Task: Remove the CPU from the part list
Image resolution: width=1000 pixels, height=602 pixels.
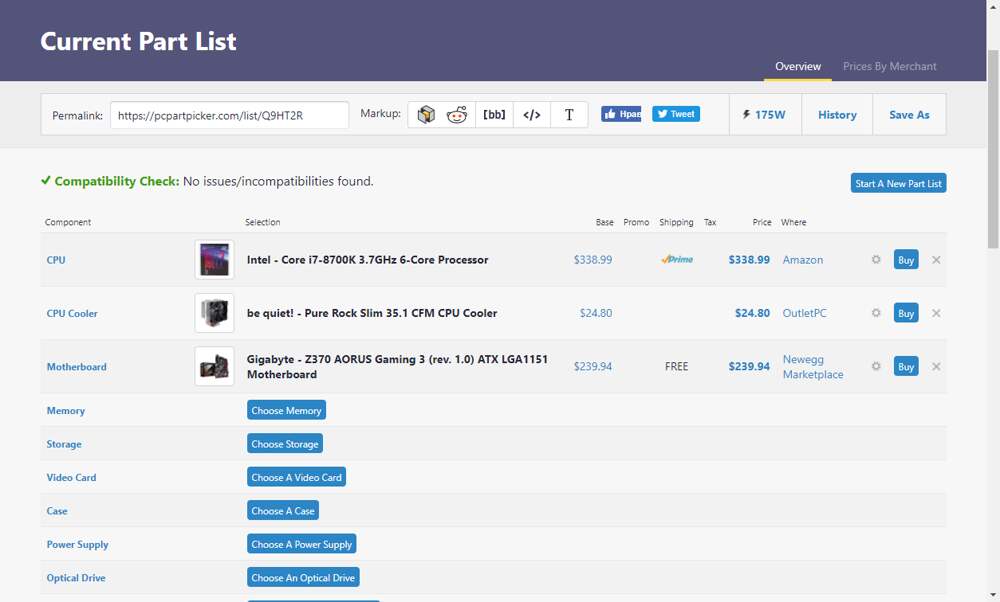Action: tap(936, 260)
